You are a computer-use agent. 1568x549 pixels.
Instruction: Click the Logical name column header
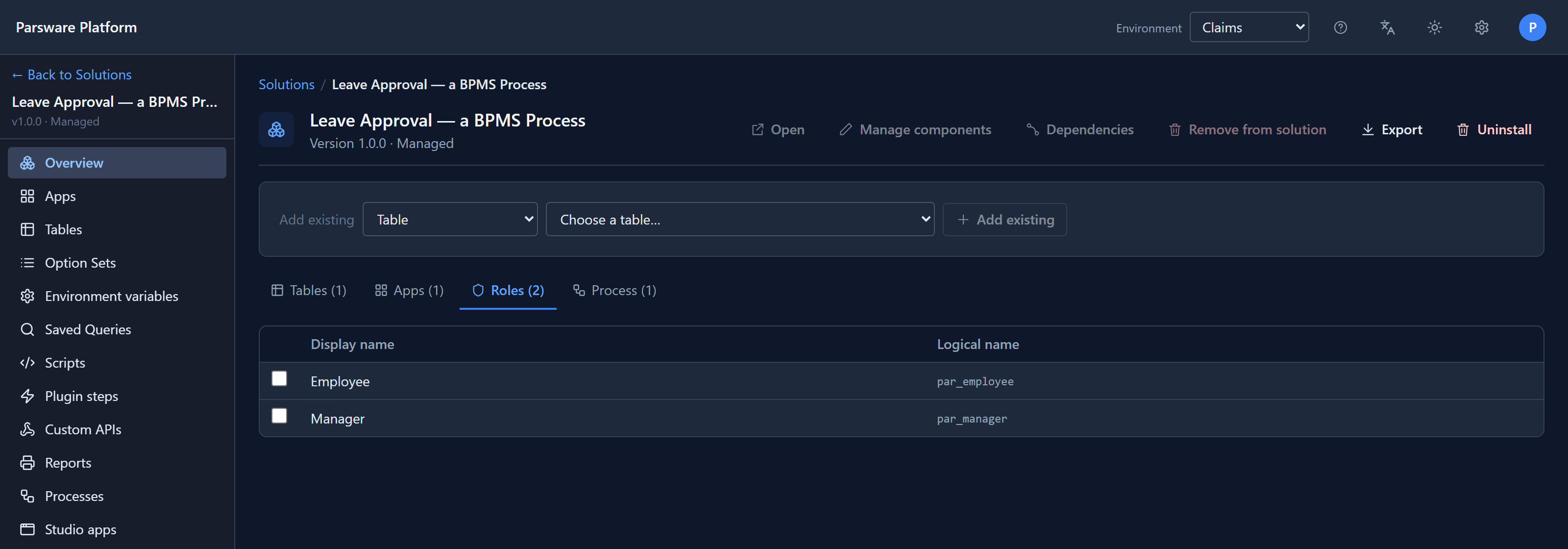978,345
